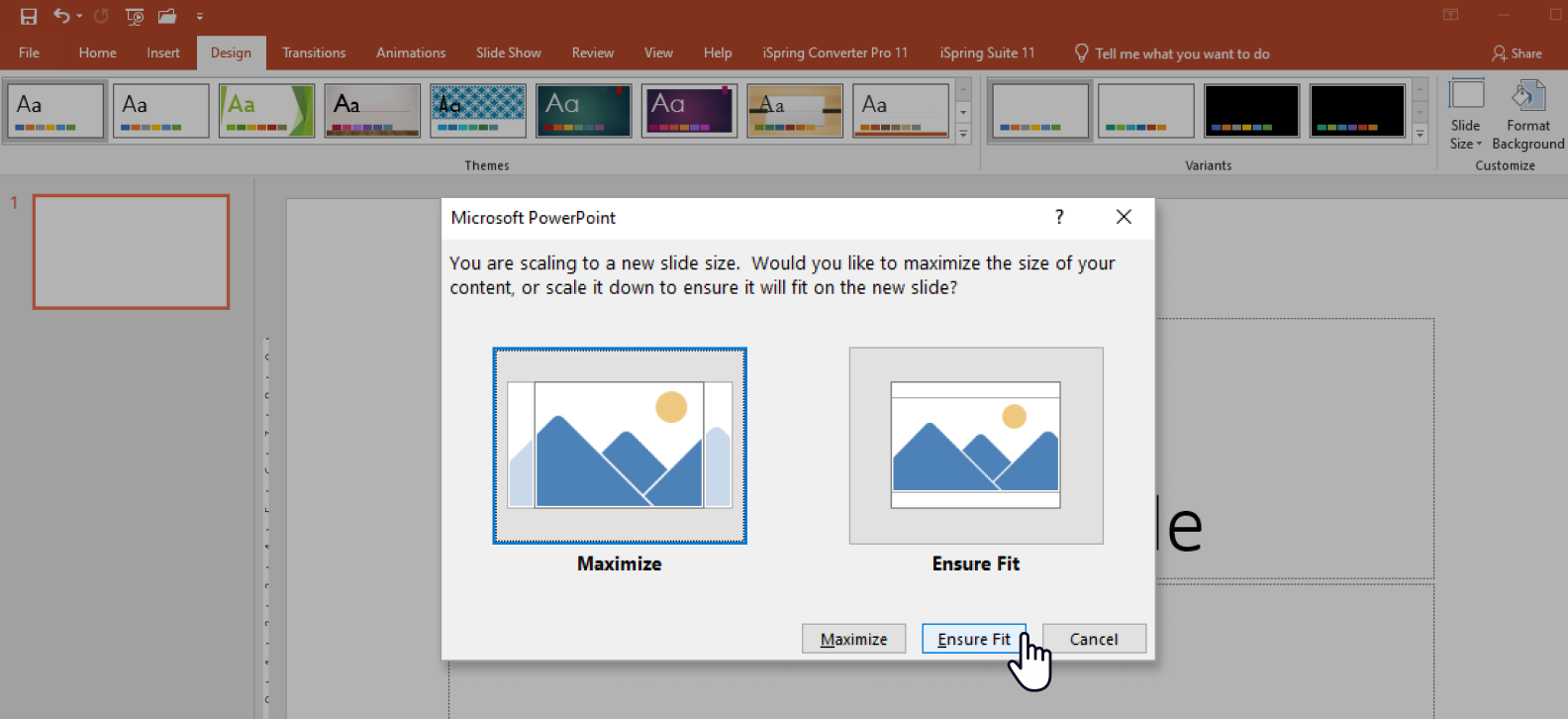Move down one row in the Themes gallery

click(x=963, y=111)
